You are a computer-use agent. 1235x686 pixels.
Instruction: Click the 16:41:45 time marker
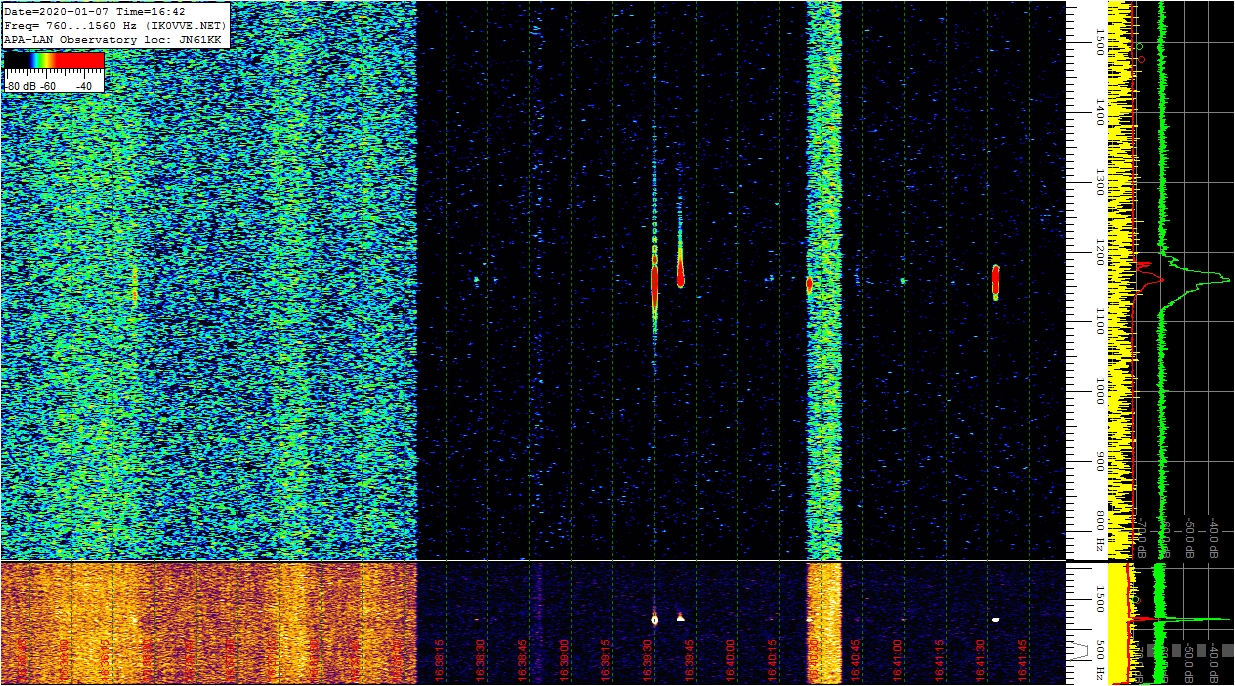(x=1023, y=661)
